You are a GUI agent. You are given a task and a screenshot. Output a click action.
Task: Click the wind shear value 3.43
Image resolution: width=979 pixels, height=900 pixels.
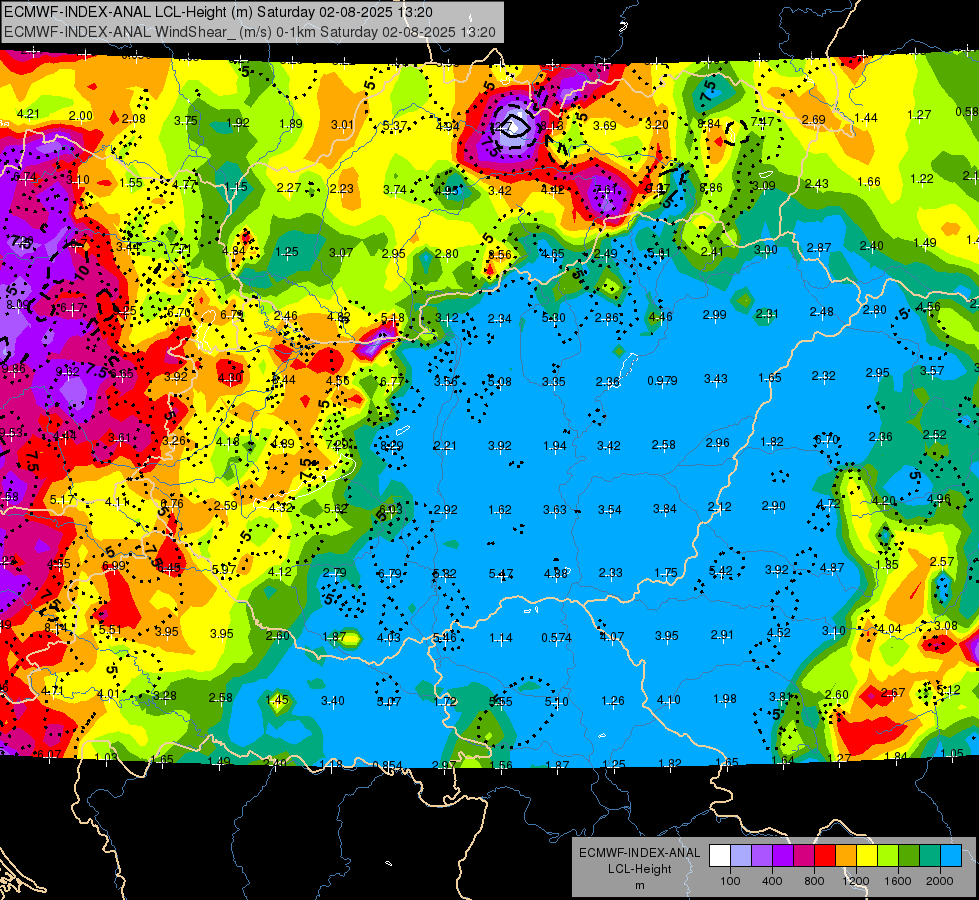coord(716,378)
